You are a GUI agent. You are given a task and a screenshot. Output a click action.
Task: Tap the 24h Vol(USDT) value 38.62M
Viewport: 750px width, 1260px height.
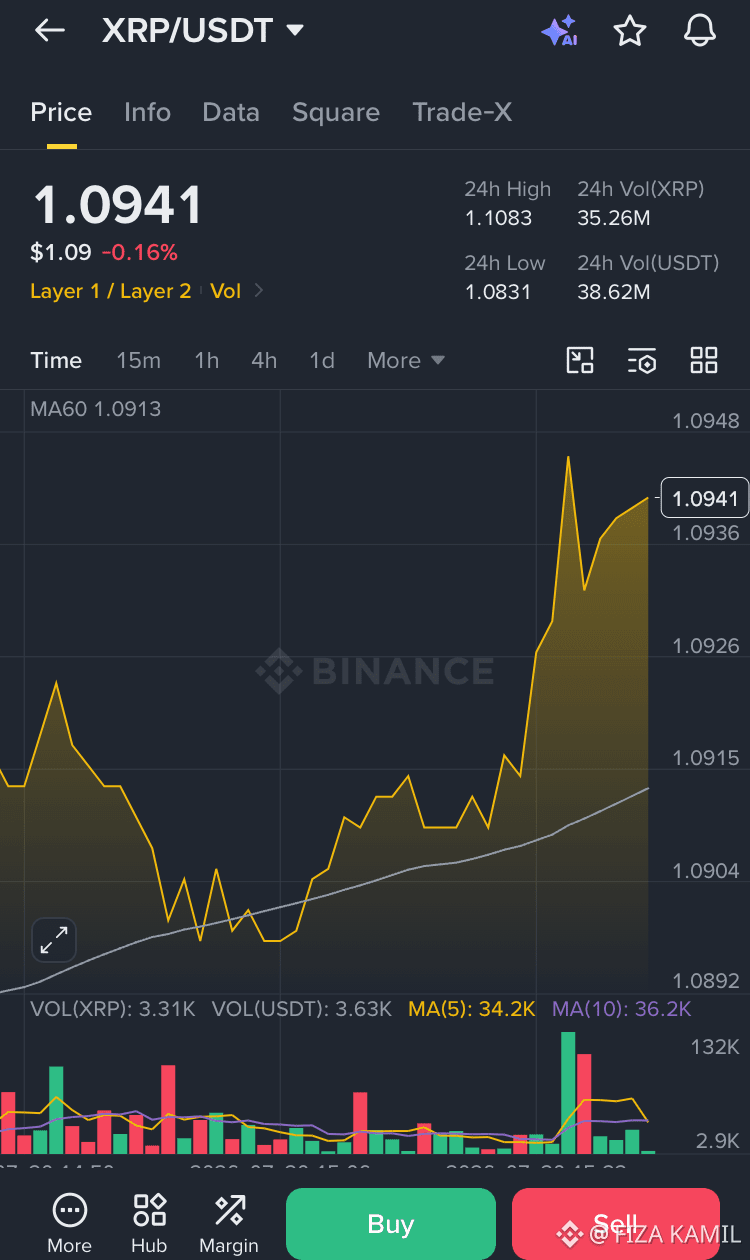(614, 292)
